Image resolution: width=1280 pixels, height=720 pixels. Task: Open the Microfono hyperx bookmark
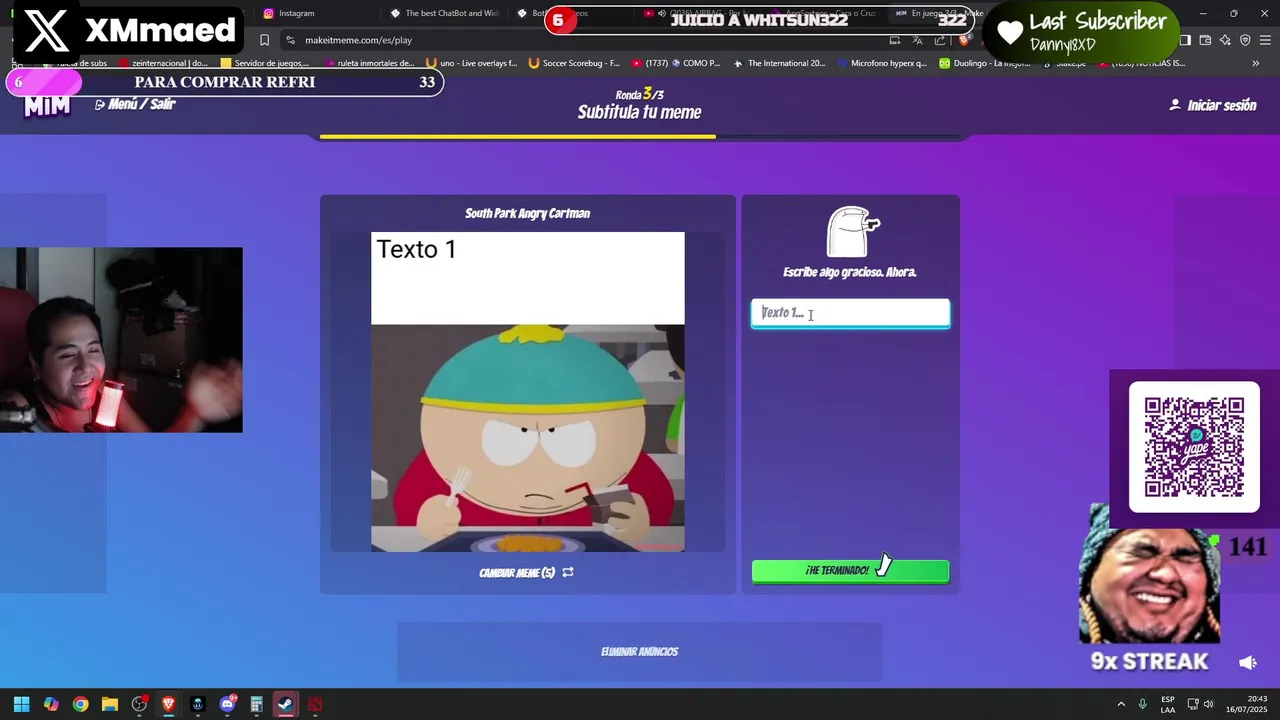881,63
